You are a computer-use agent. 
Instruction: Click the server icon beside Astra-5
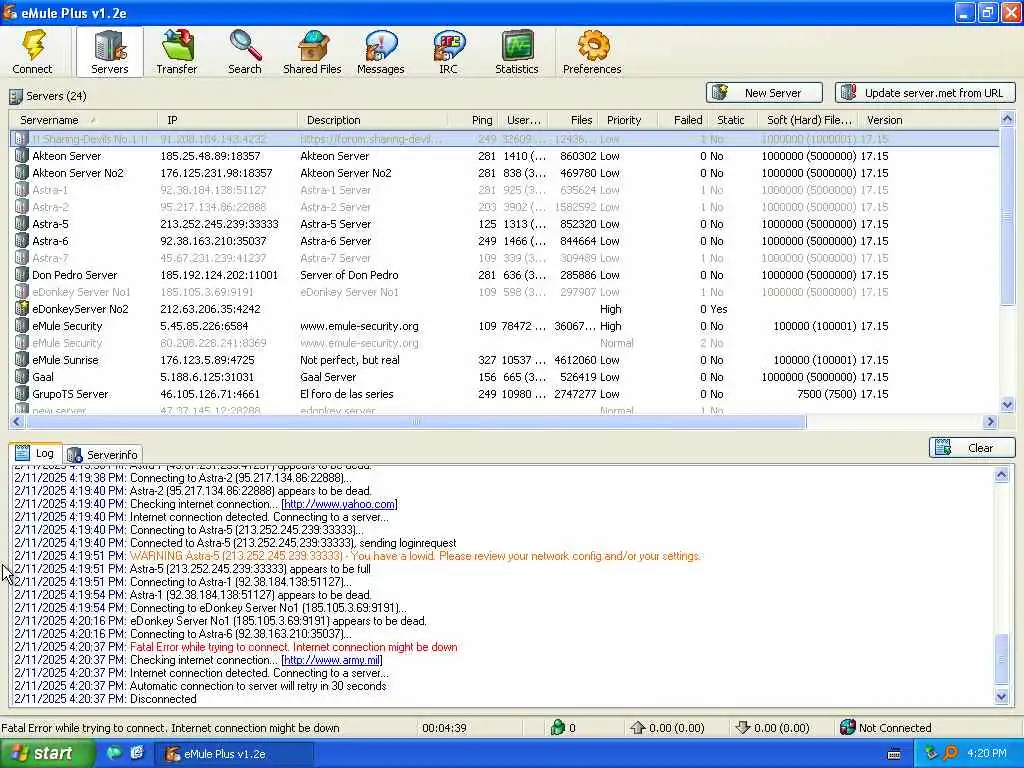coord(22,224)
